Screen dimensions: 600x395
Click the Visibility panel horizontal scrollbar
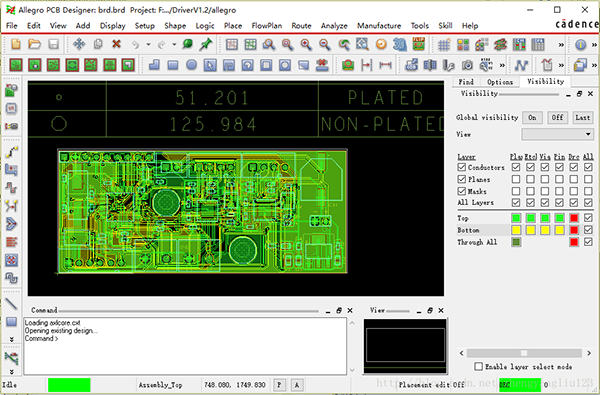(524, 353)
